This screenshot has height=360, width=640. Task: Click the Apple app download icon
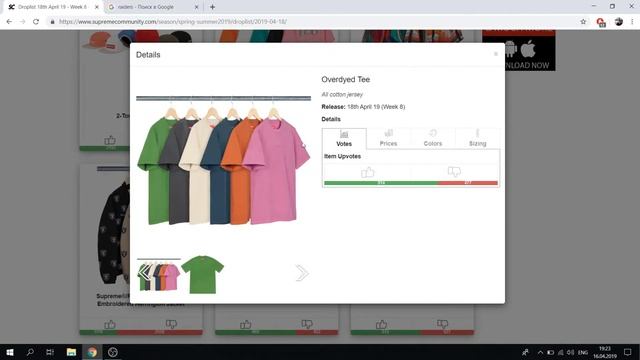point(528,49)
